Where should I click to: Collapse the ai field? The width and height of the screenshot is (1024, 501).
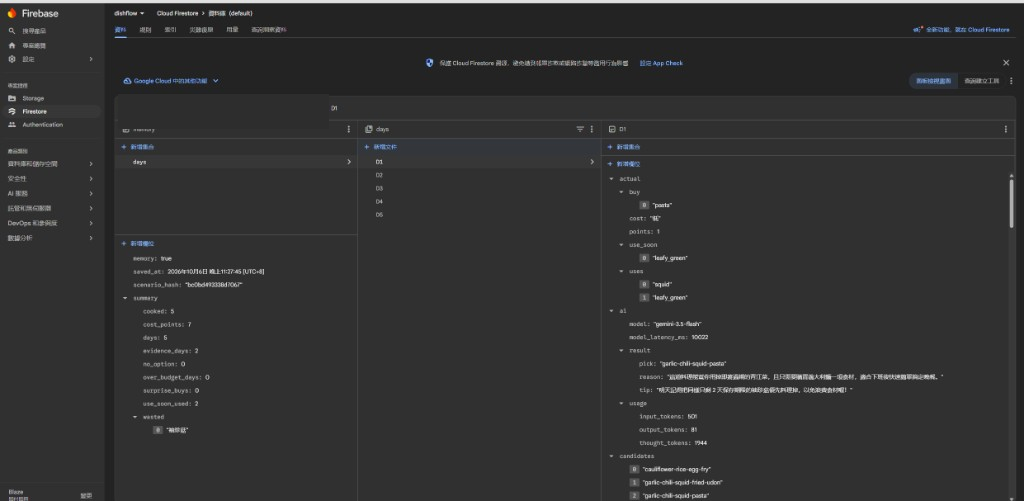611,311
